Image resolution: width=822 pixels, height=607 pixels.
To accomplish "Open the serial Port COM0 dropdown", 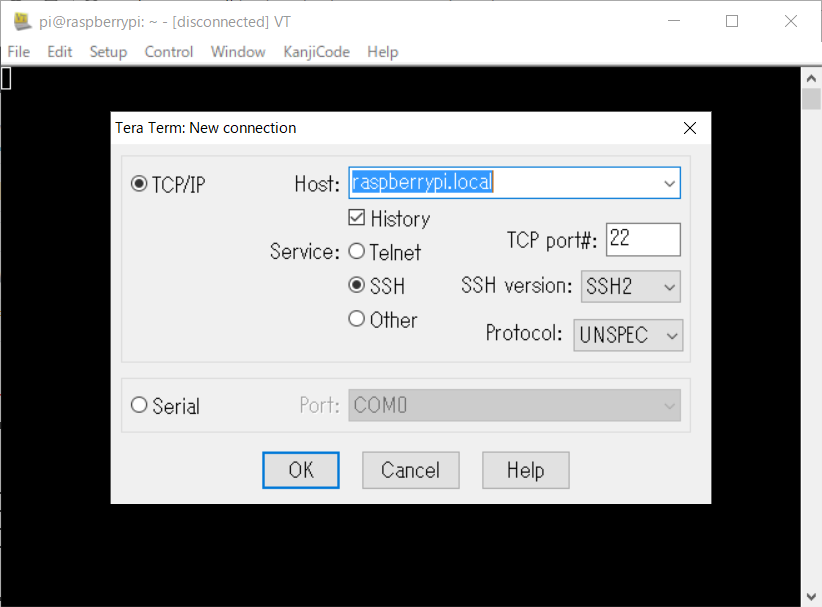I will pos(515,405).
